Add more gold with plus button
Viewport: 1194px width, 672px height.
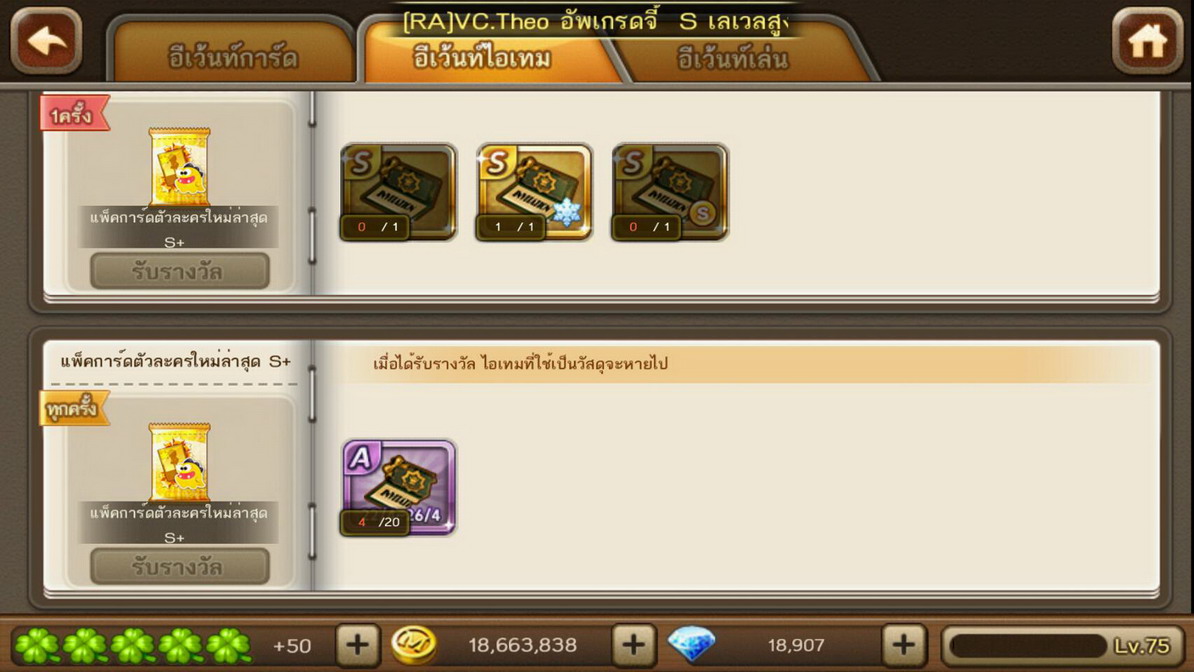point(633,645)
